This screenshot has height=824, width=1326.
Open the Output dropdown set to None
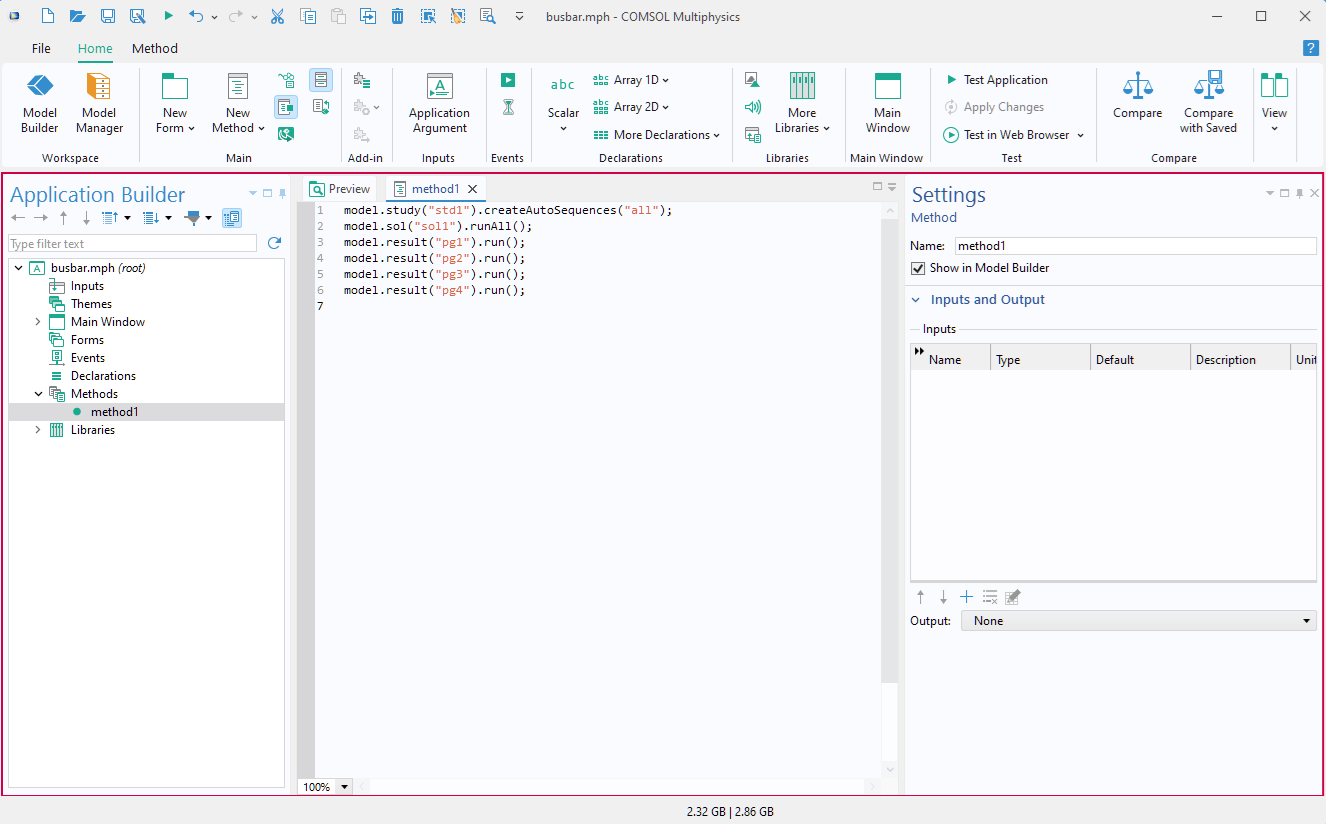pyautogui.click(x=1138, y=621)
